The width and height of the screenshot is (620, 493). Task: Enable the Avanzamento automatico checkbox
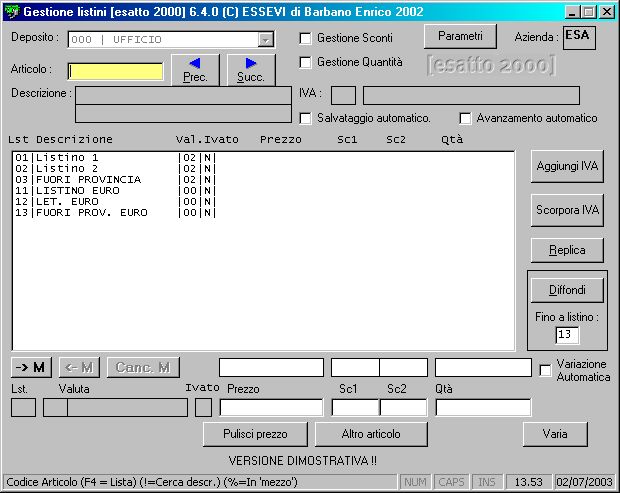465,118
